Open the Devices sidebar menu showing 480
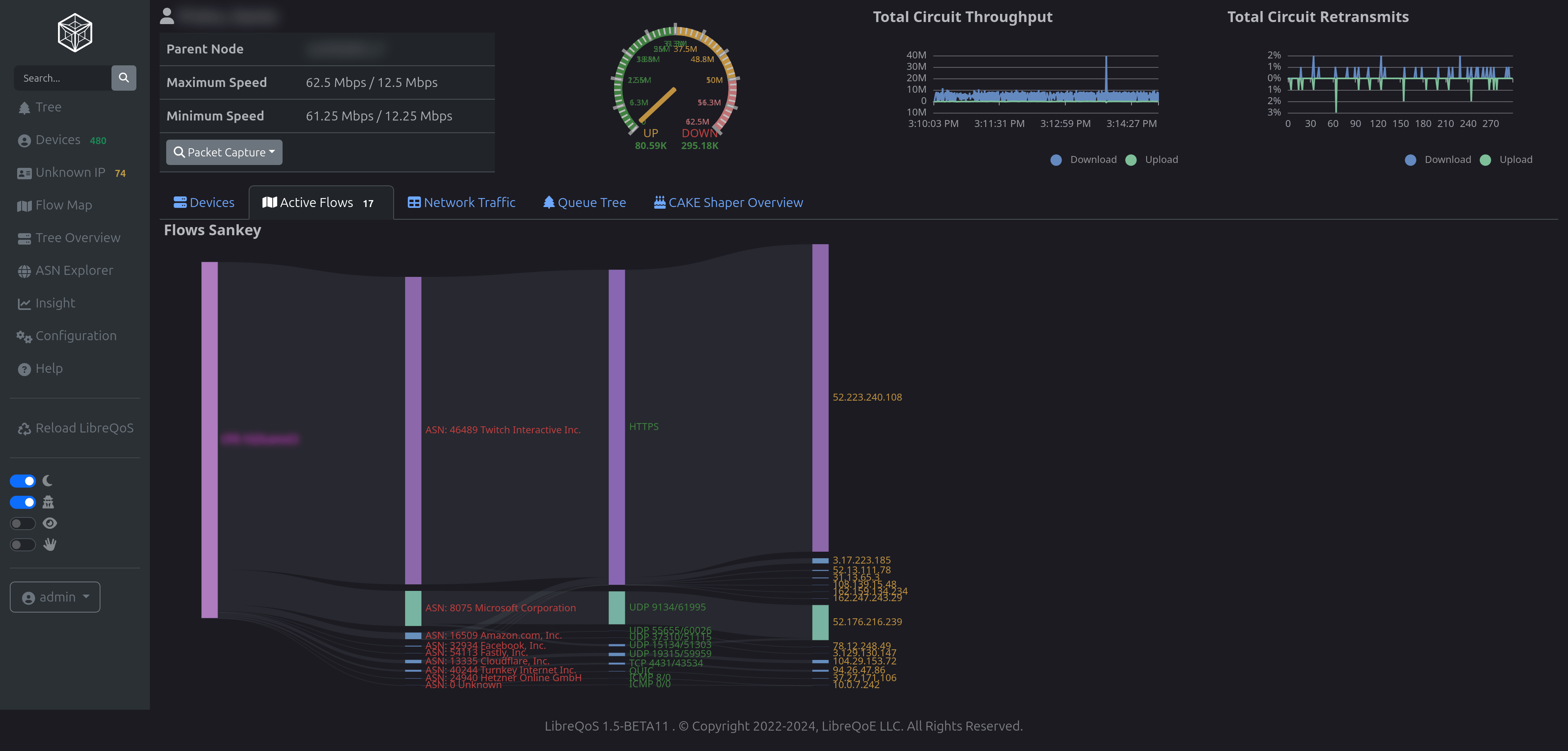The width and height of the screenshot is (1568, 751). point(58,139)
